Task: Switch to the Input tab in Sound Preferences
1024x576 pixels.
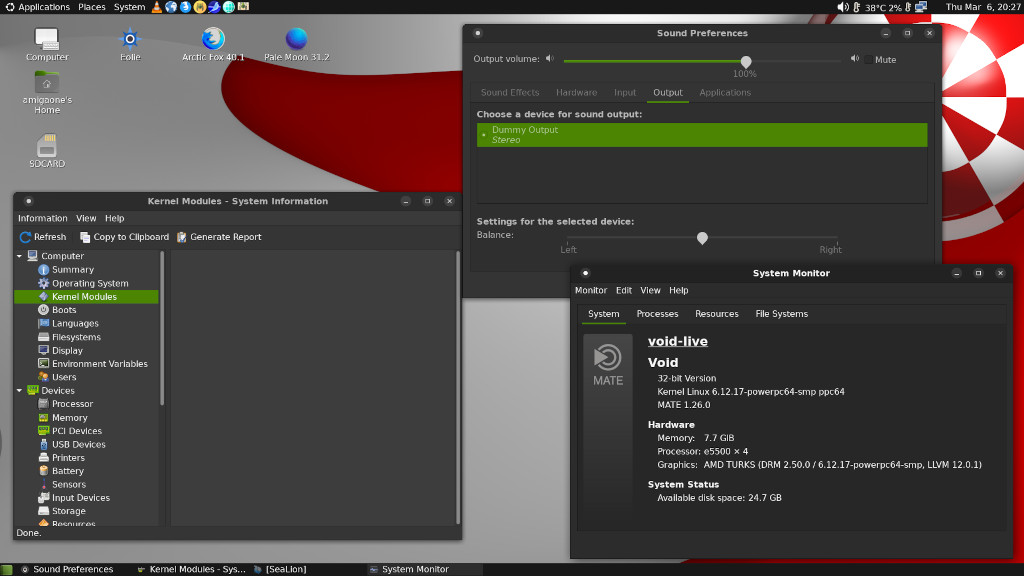Action: pos(625,93)
